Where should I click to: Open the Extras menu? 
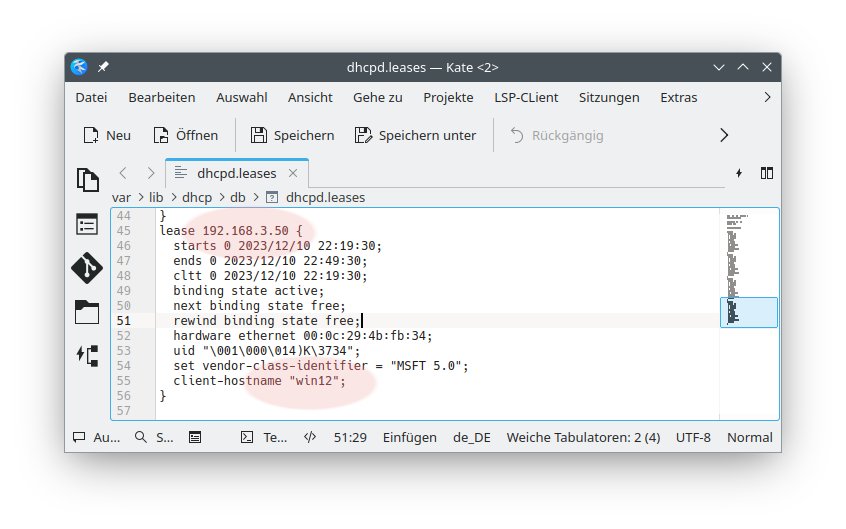click(679, 98)
